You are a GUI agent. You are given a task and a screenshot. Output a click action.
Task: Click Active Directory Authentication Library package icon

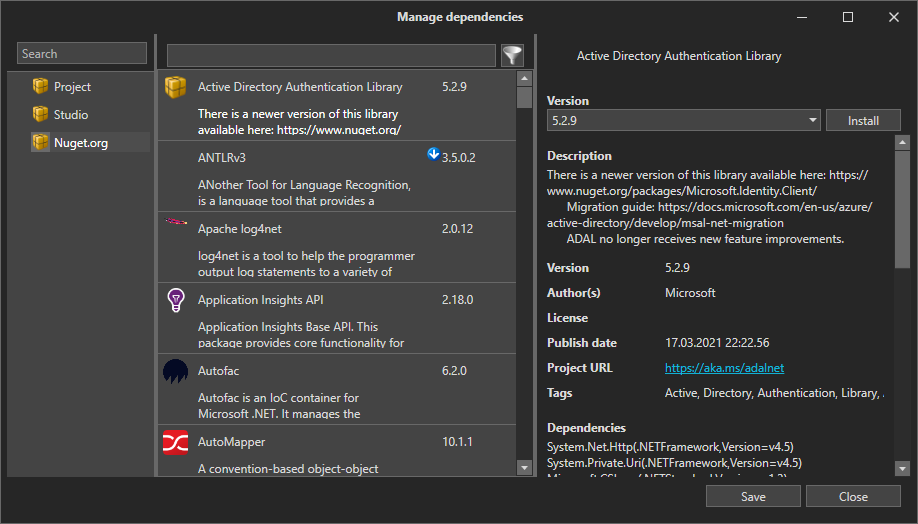176,87
